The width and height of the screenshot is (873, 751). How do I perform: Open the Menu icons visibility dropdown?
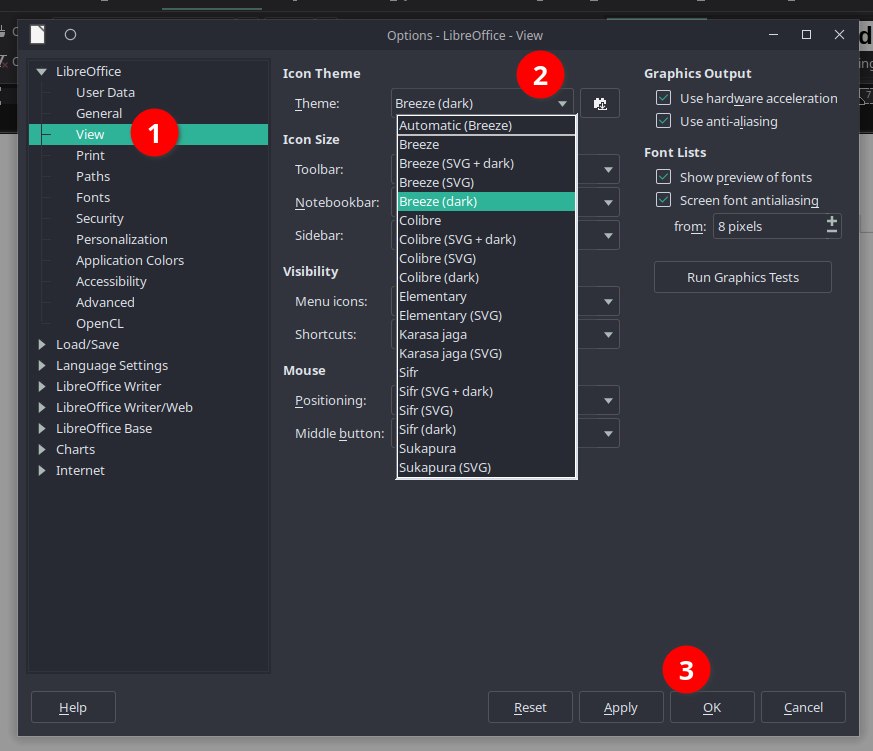tap(608, 302)
